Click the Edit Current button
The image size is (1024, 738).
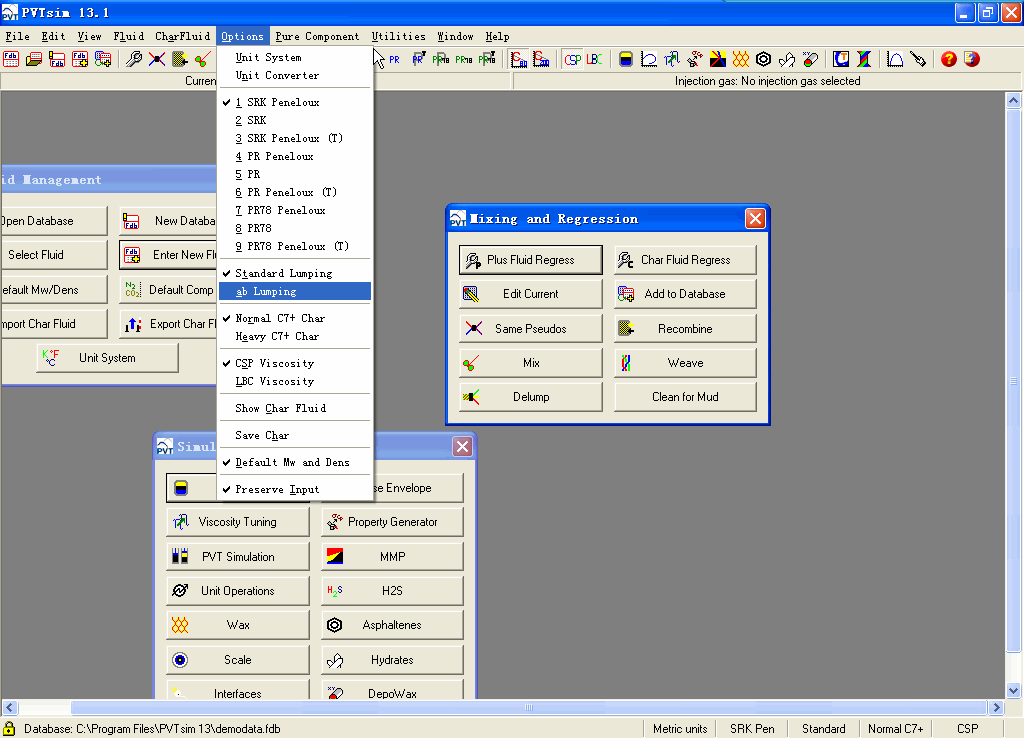point(531,294)
